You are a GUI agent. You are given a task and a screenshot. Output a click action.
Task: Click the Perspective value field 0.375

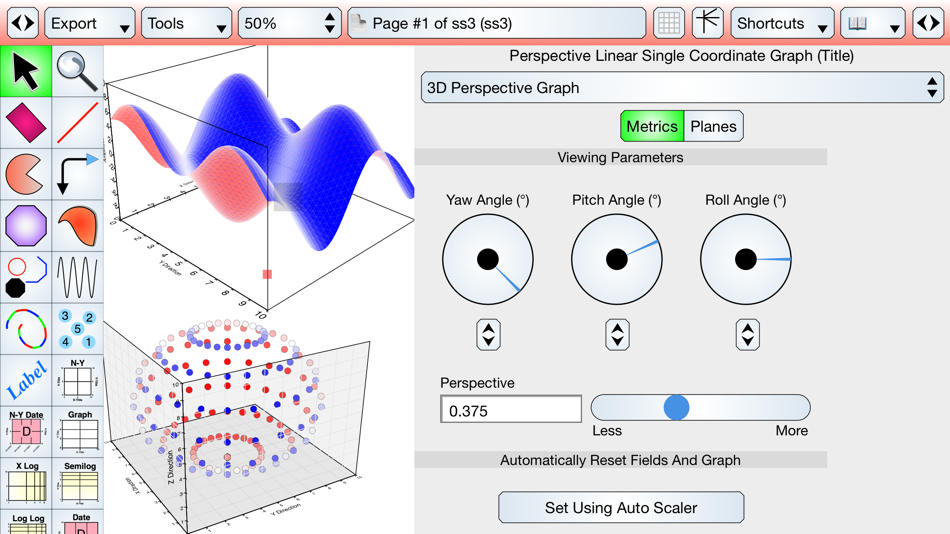pyautogui.click(x=511, y=410)
